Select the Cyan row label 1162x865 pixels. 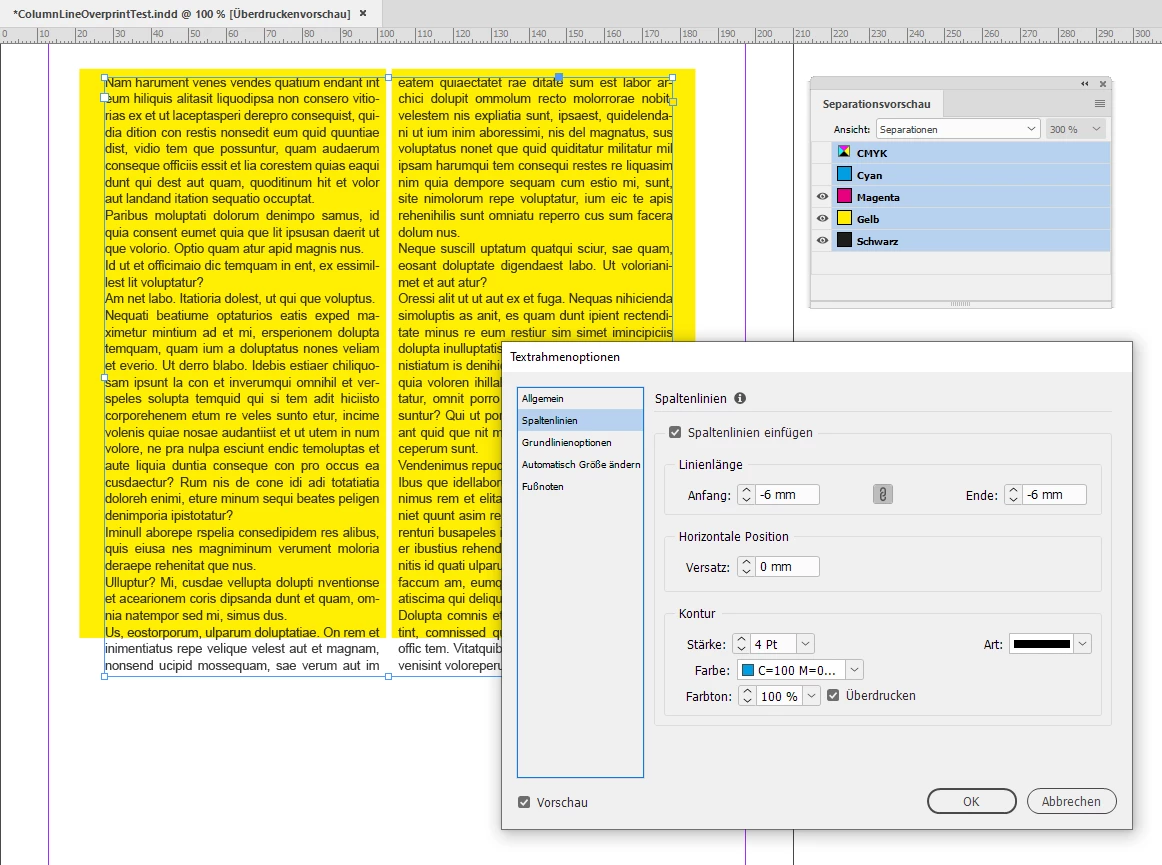(x=869, y=176)
